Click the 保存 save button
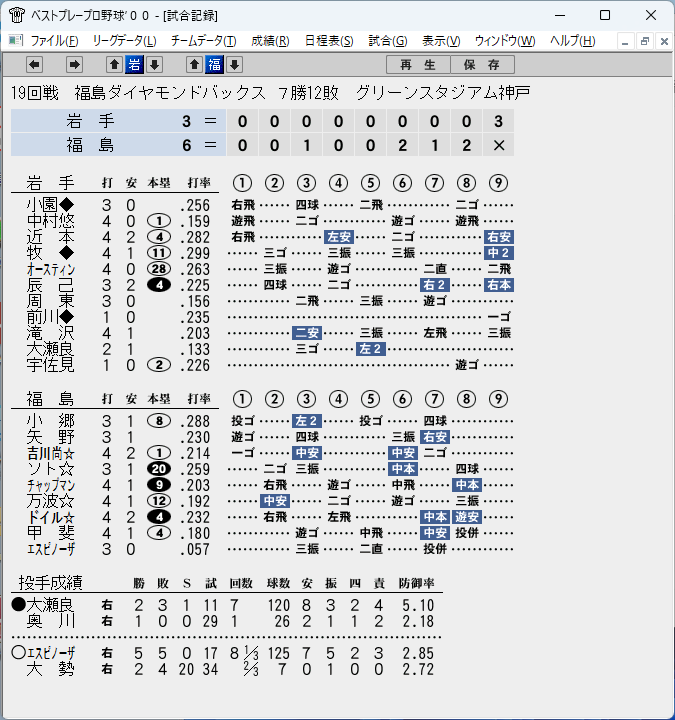The width and height of the screenshot is (675, 720). pyautogui.click(x=482, y=65)
